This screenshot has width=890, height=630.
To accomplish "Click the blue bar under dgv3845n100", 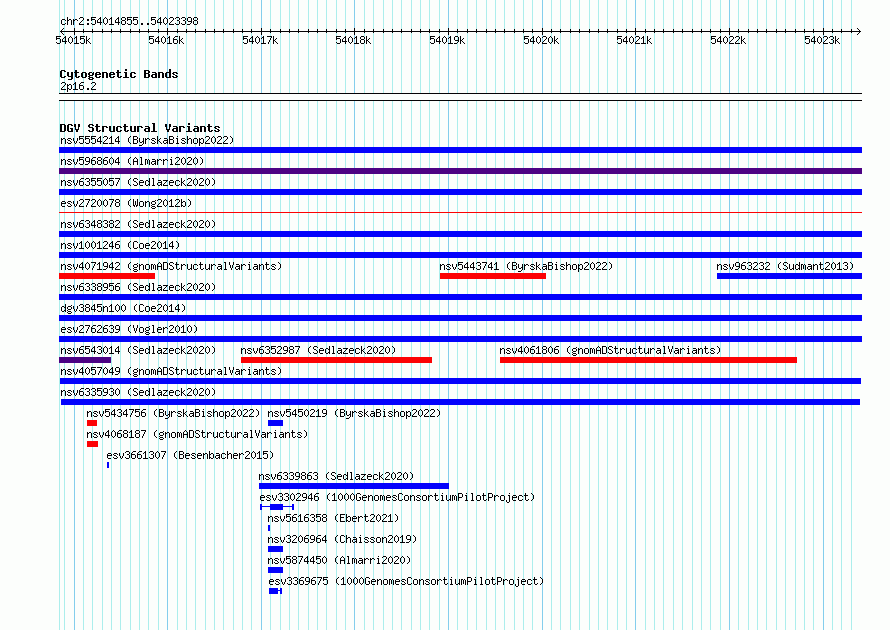I will pyautogui.click(x=460, y=318).
